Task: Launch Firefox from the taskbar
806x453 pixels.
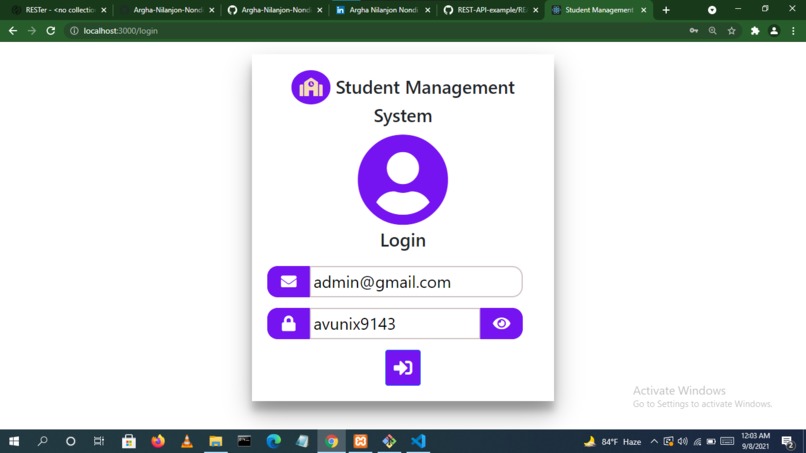Action: click(158, 441)
